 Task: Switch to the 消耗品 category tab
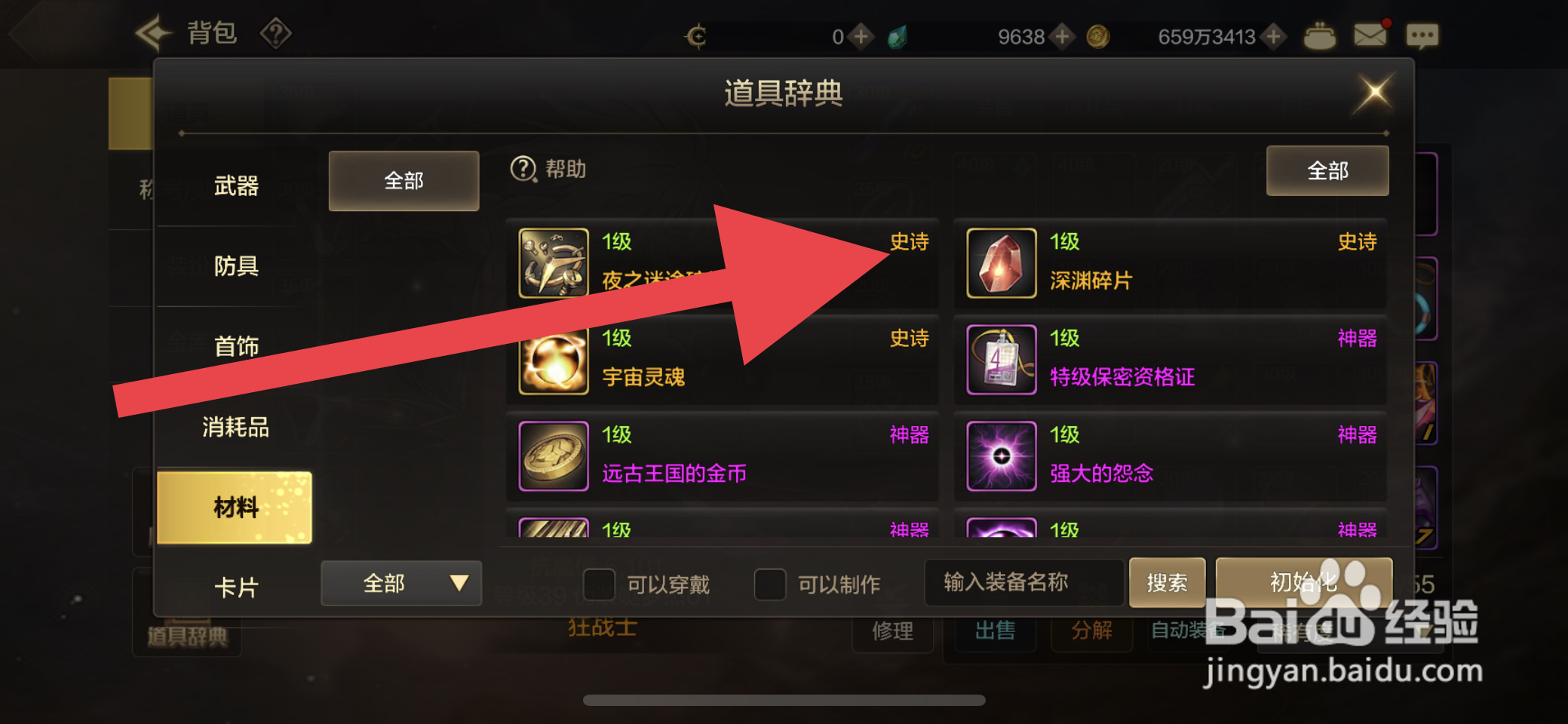235,427
